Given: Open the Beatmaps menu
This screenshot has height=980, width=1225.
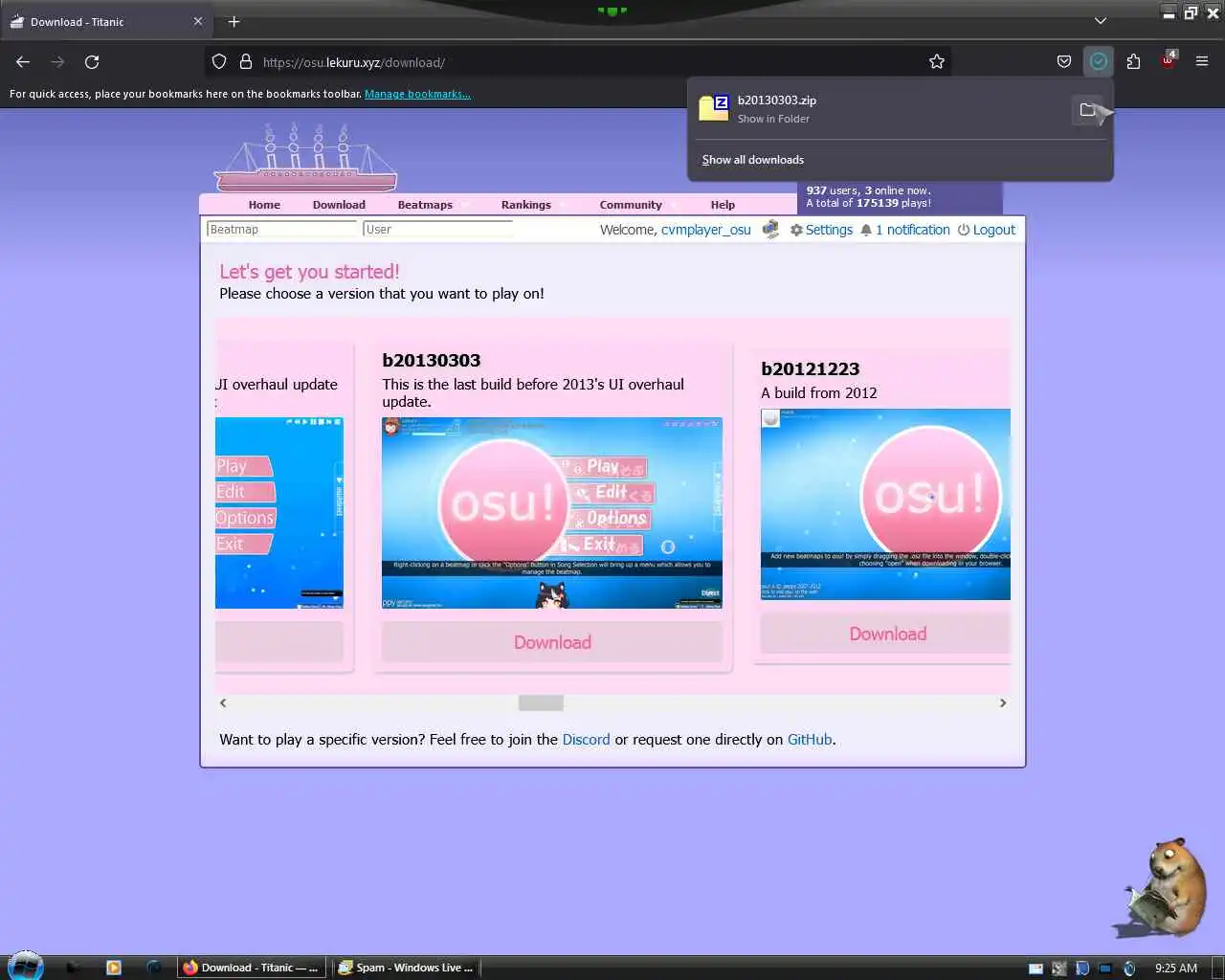Looking at the screenshot, I should pos(425,205).
